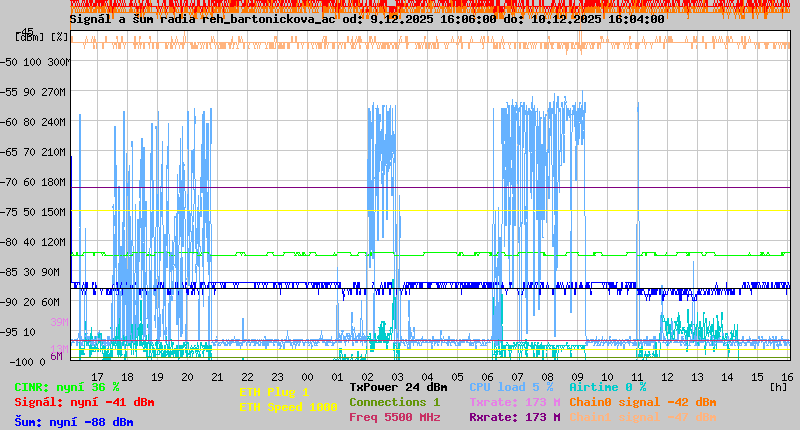Click the x-axis hour label '17'
The image size is (800, 430).
coord(97,377)
